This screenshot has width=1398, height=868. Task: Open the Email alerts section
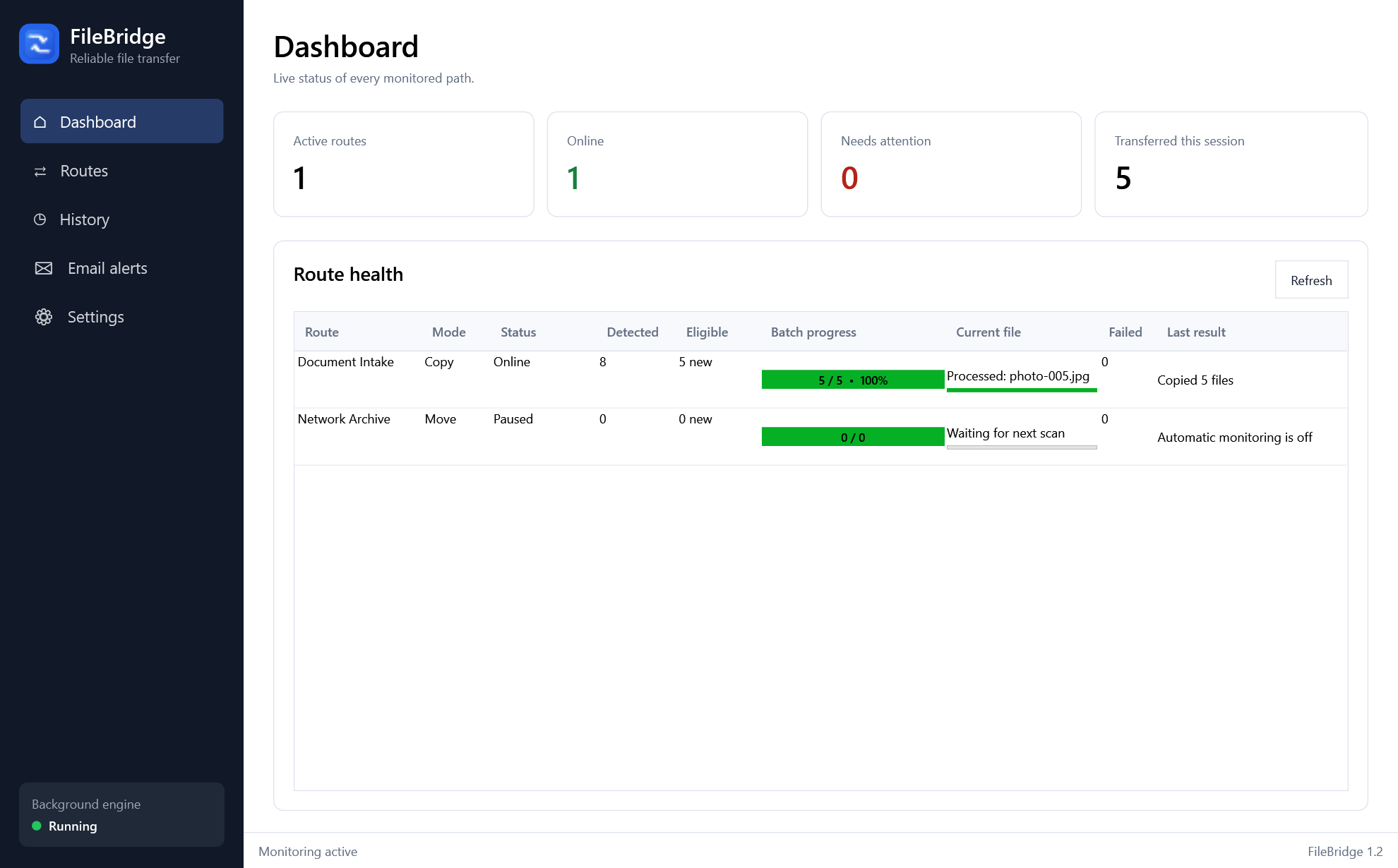pyautogui.click(x=122, y=268)
